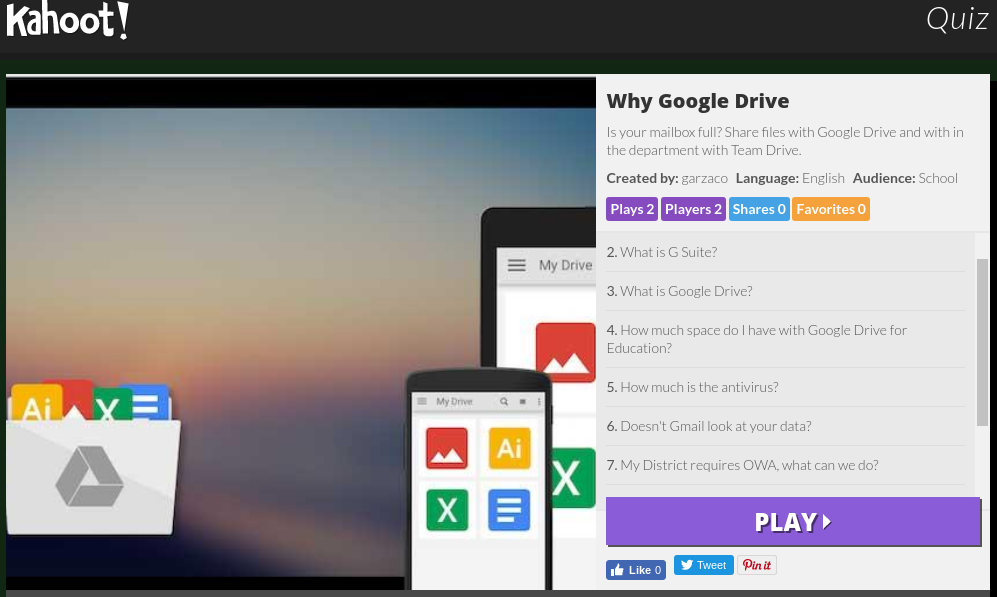
Task: Select question 4 about Google Drive space
Action: pos(785,339)
